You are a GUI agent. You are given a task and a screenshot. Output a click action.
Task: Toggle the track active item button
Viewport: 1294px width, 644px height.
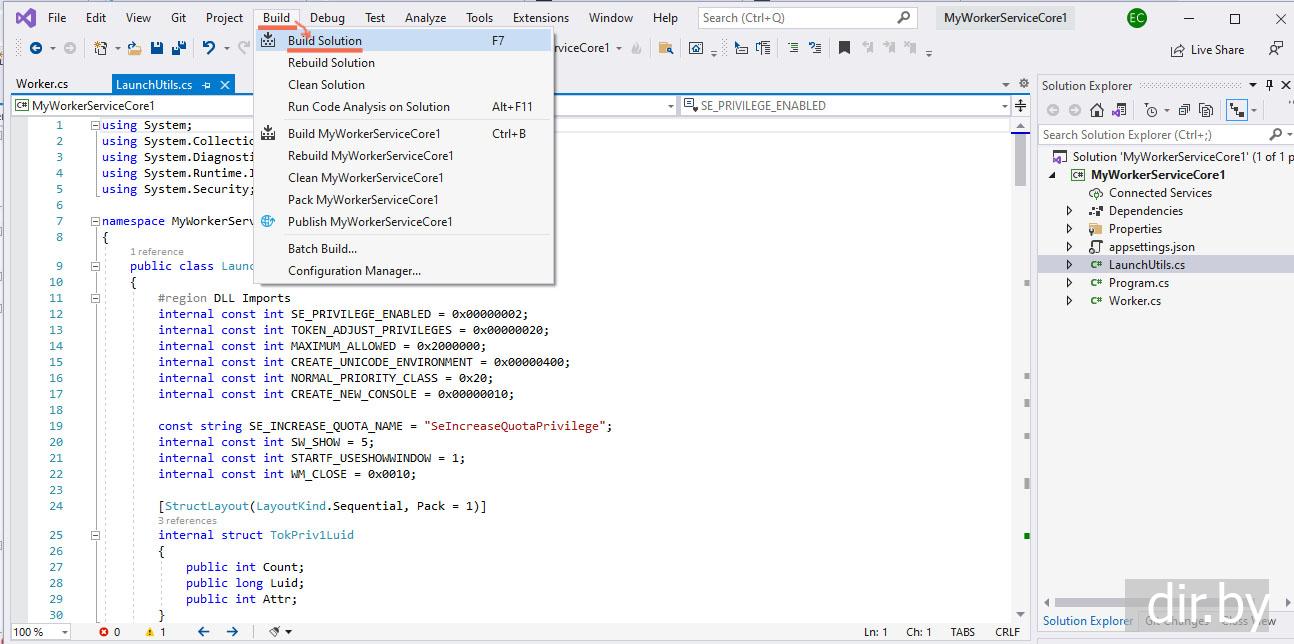1236,110
